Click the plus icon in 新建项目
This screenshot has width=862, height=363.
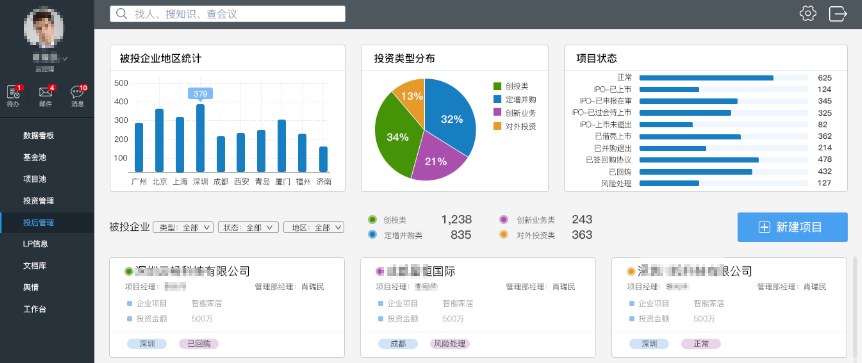pos(764,227)
